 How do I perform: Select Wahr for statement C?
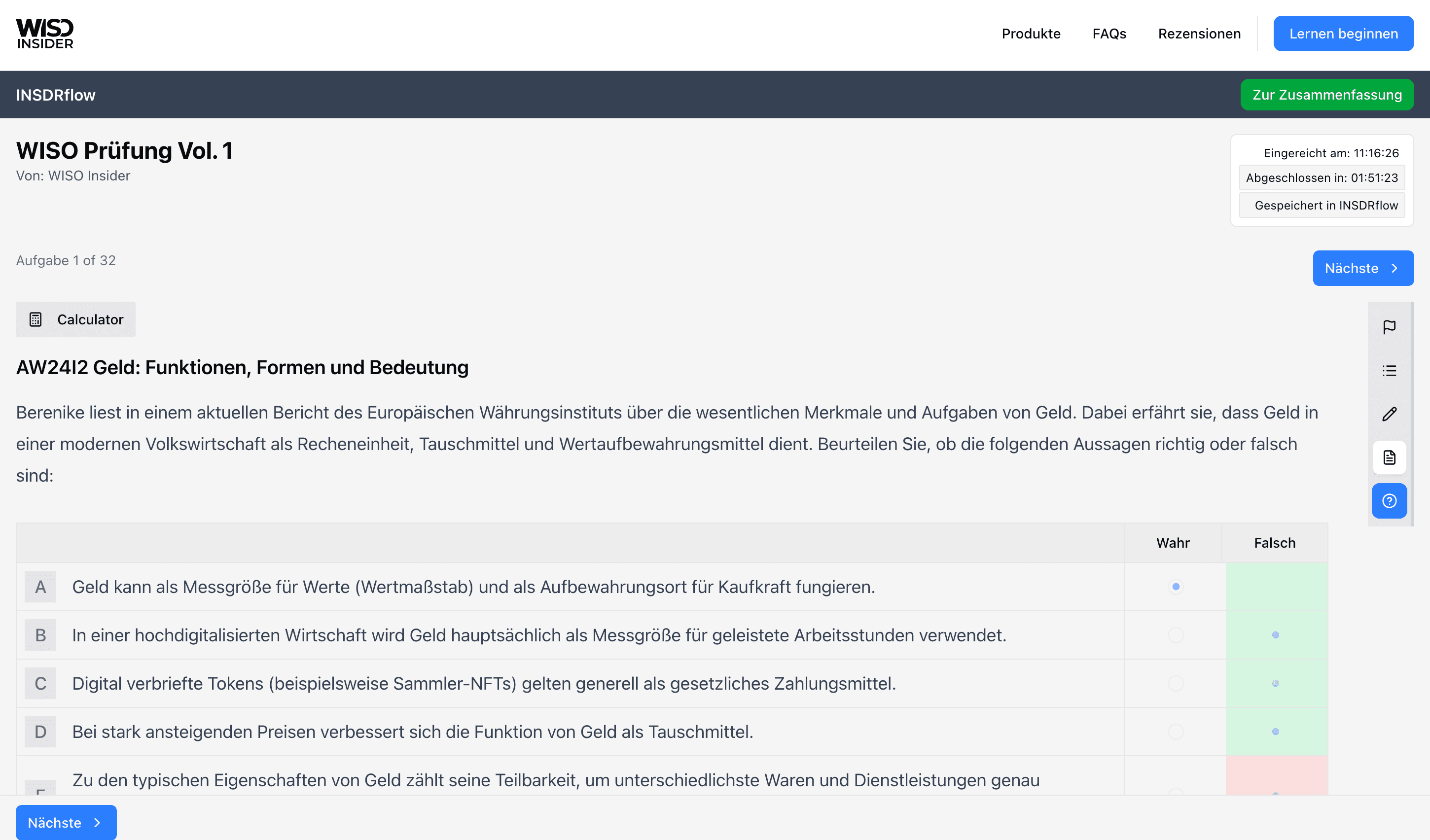click(x=1176, y=683)
